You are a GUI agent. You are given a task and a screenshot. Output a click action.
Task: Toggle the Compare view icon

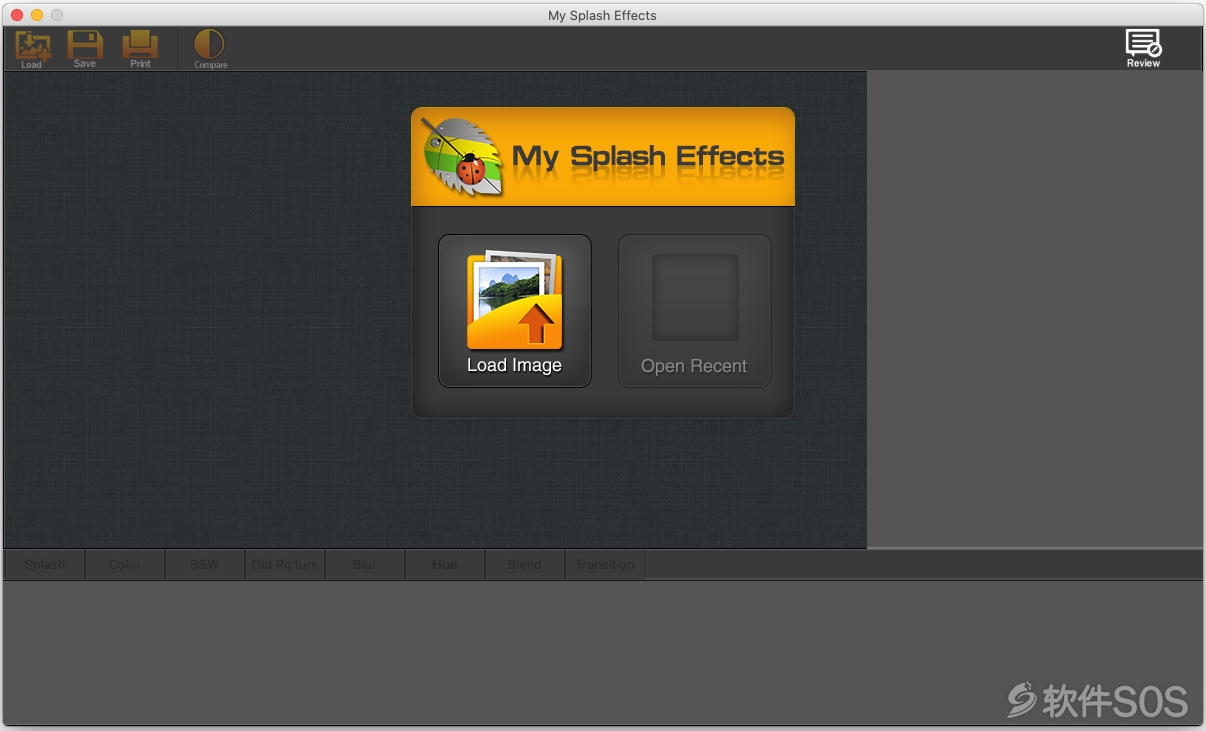(x=210, y=48)
